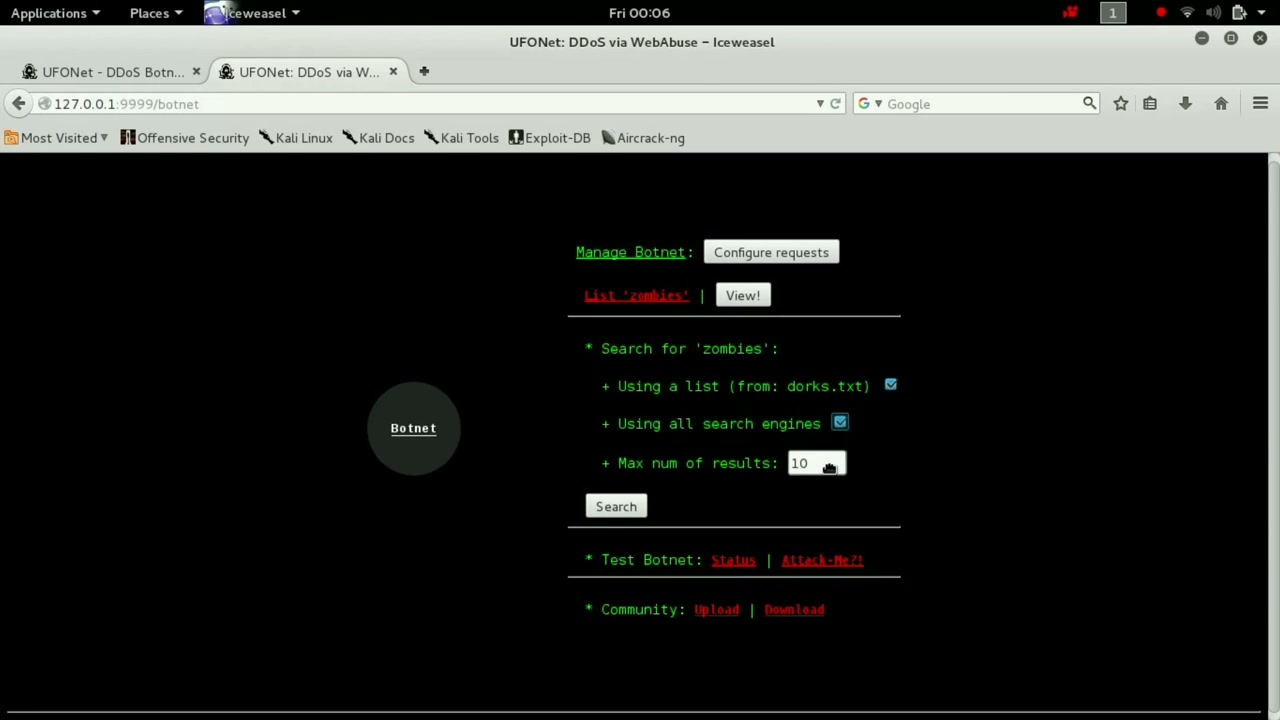Viewport: 1280px width, 720px height.
Task: Click the Status link
Action: (x=733, y=561)
